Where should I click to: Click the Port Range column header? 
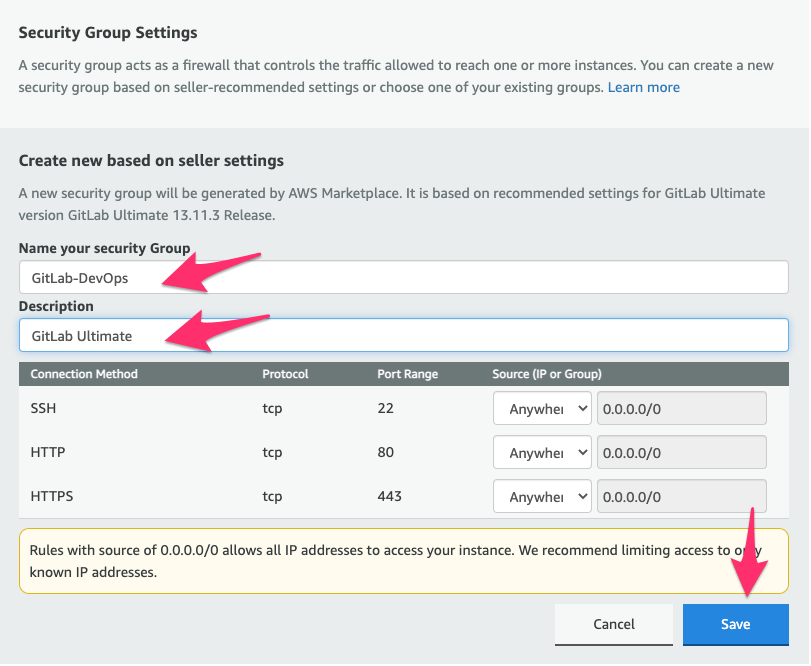[x=407, y=374]
